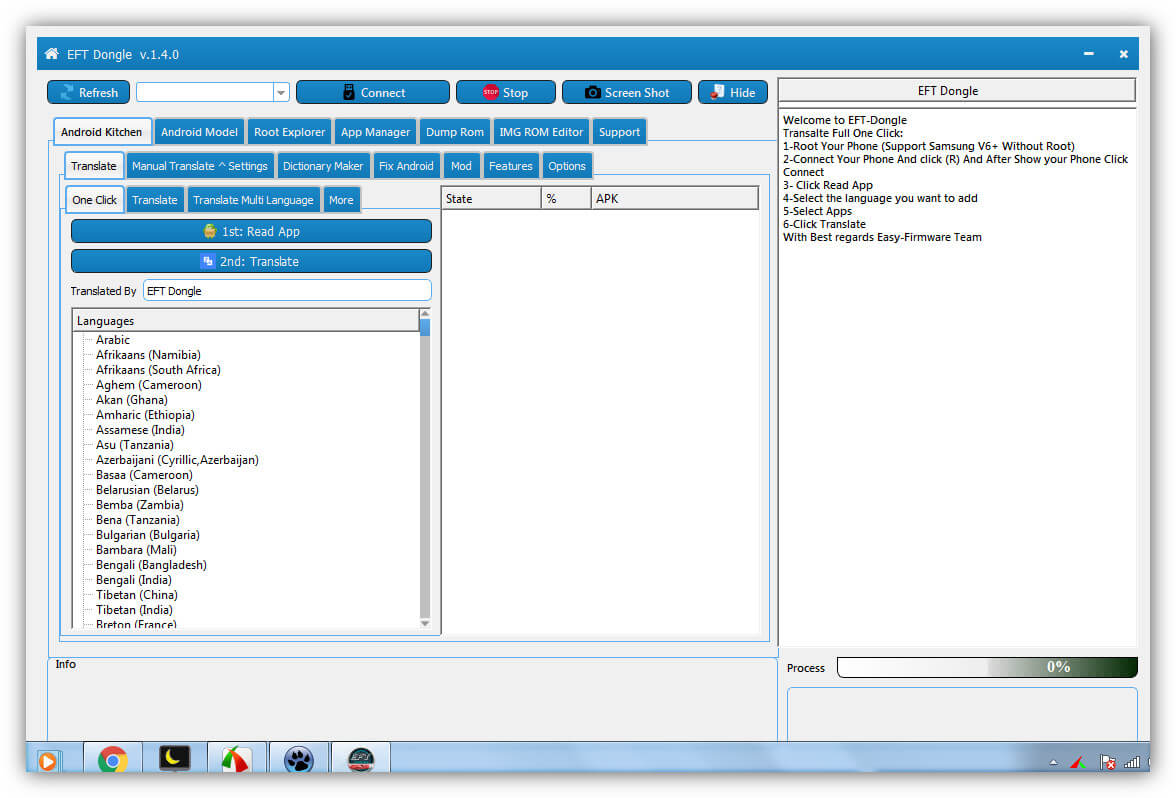Choose Azerbaijani (Cyrillic,Azerbaijan)

click(x=177, y=460)
